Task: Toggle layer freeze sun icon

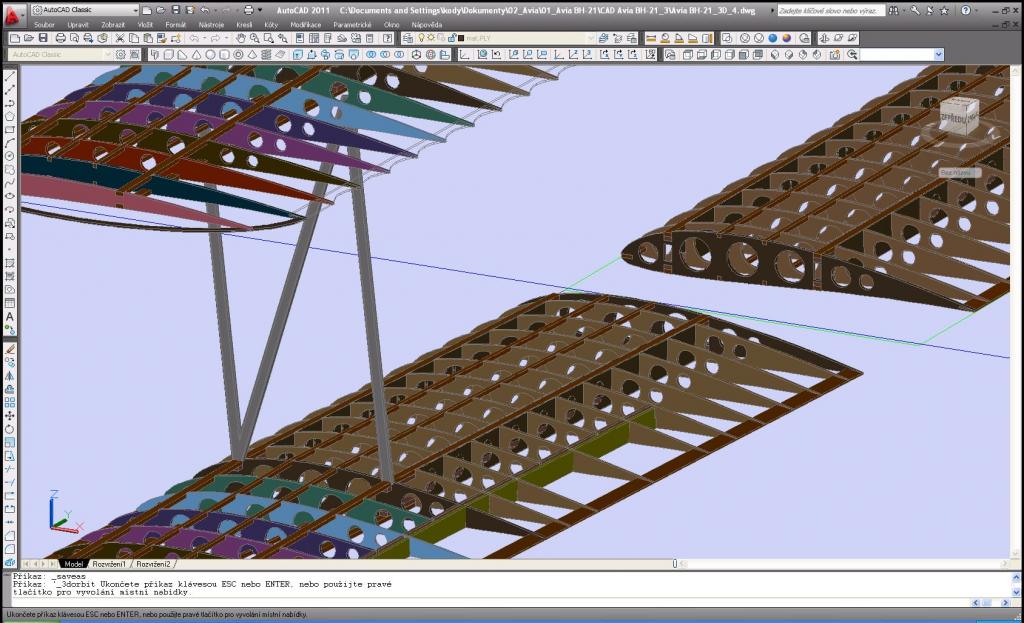Action: 430,38
